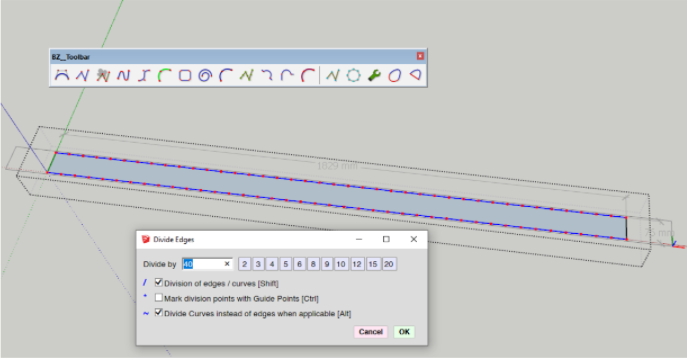Choose preset division value 10
Screen dimensions: 687x360
click(x=341, y=264)
